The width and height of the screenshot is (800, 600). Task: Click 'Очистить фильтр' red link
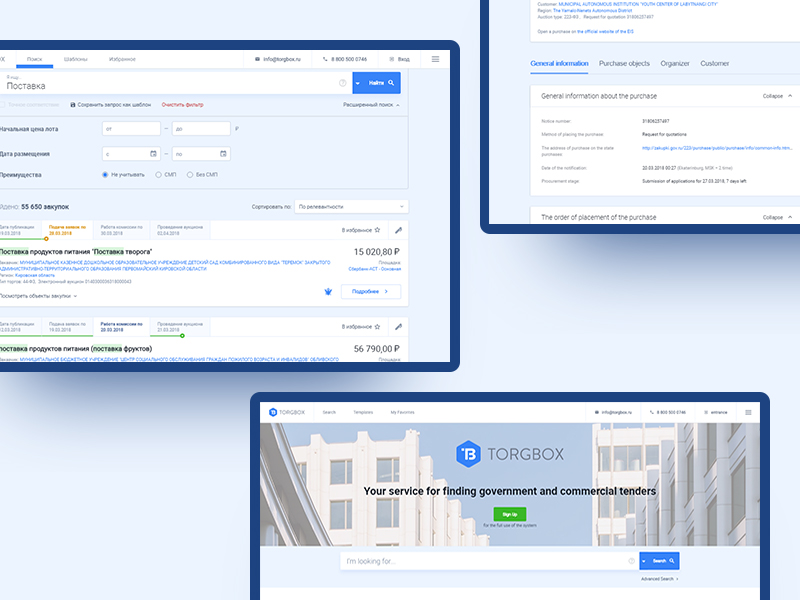click(x=182, y=104)
